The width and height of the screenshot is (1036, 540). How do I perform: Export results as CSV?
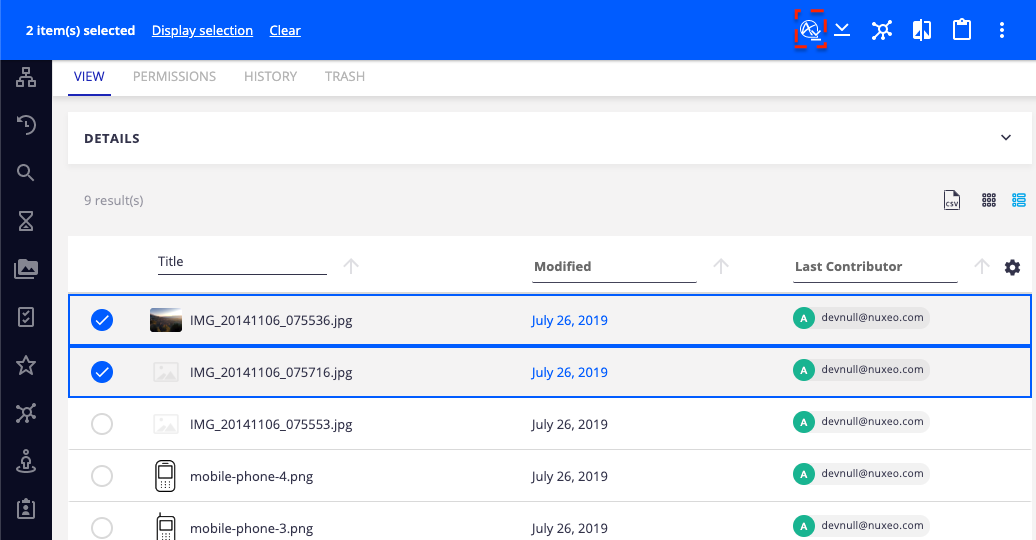(951, 200)
